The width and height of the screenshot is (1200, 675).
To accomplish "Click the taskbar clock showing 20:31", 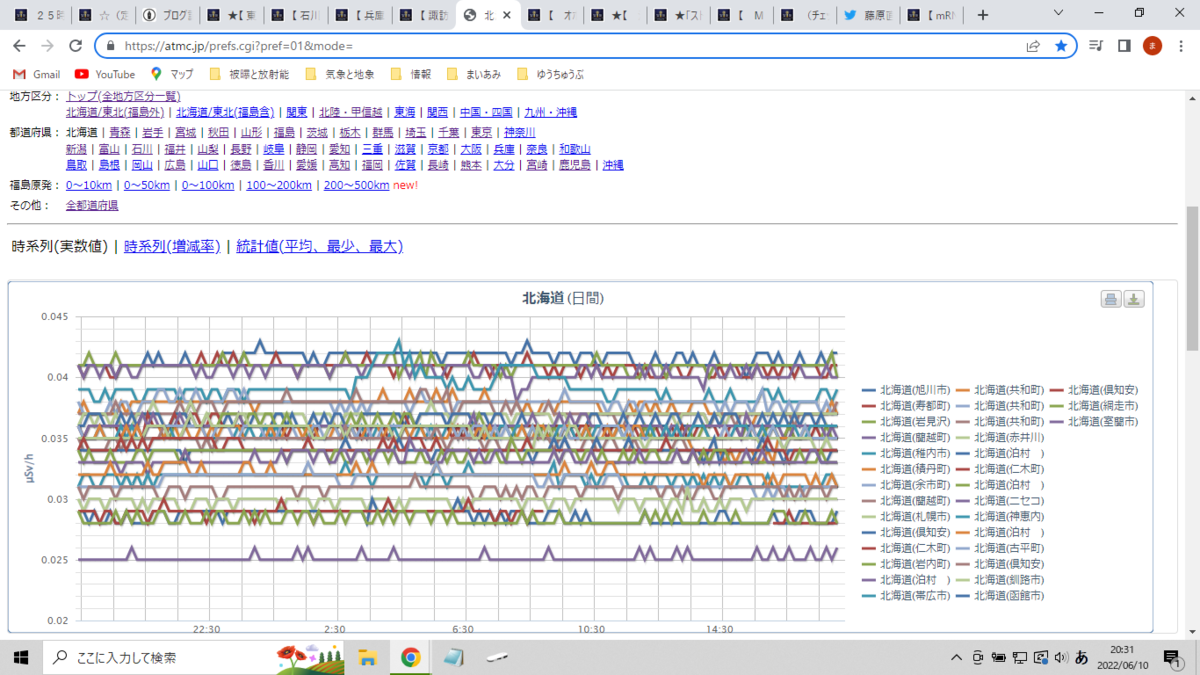I will (1121, 657).
